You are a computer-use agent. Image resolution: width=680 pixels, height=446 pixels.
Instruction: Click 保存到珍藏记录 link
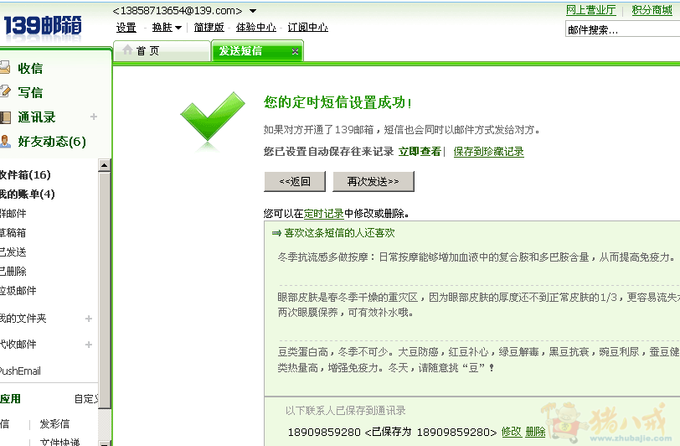pyautogui.click(x=489, y=151)
